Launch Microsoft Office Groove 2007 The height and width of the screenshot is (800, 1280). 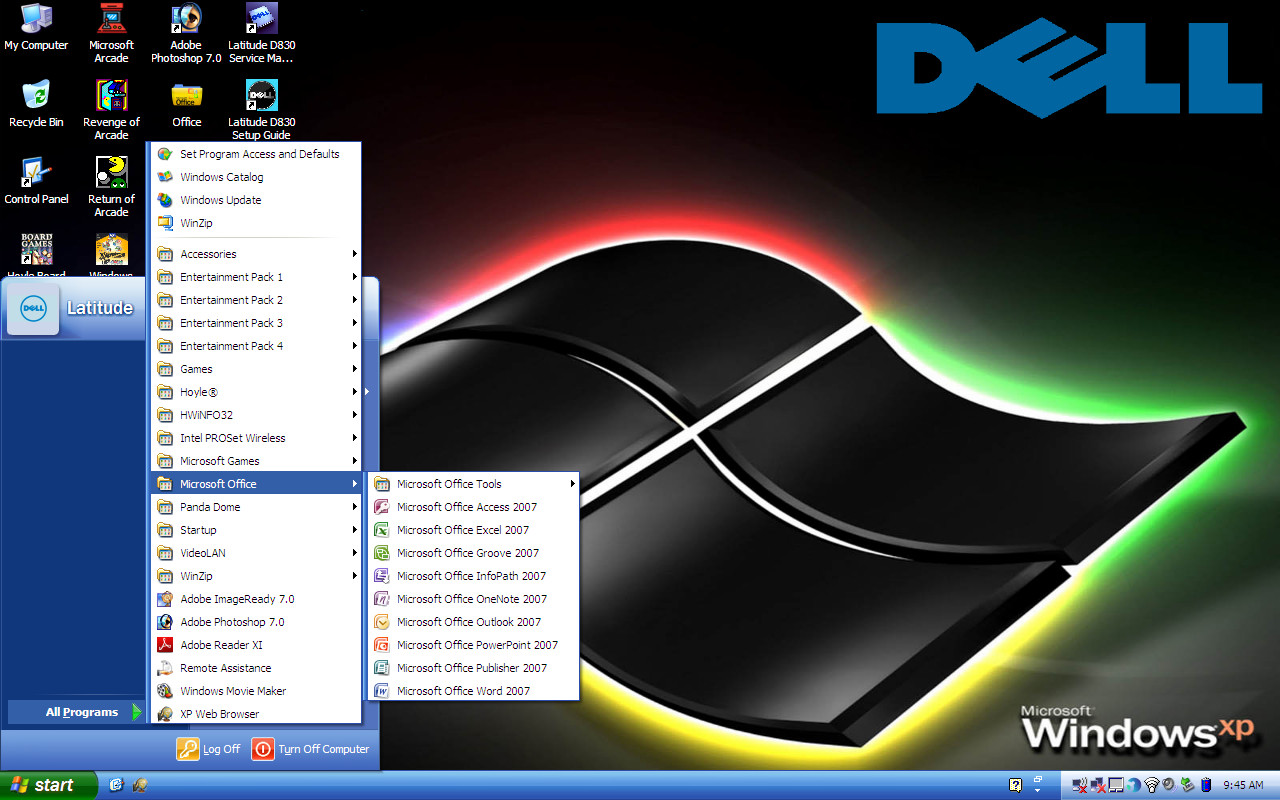(x=474, y=553)
